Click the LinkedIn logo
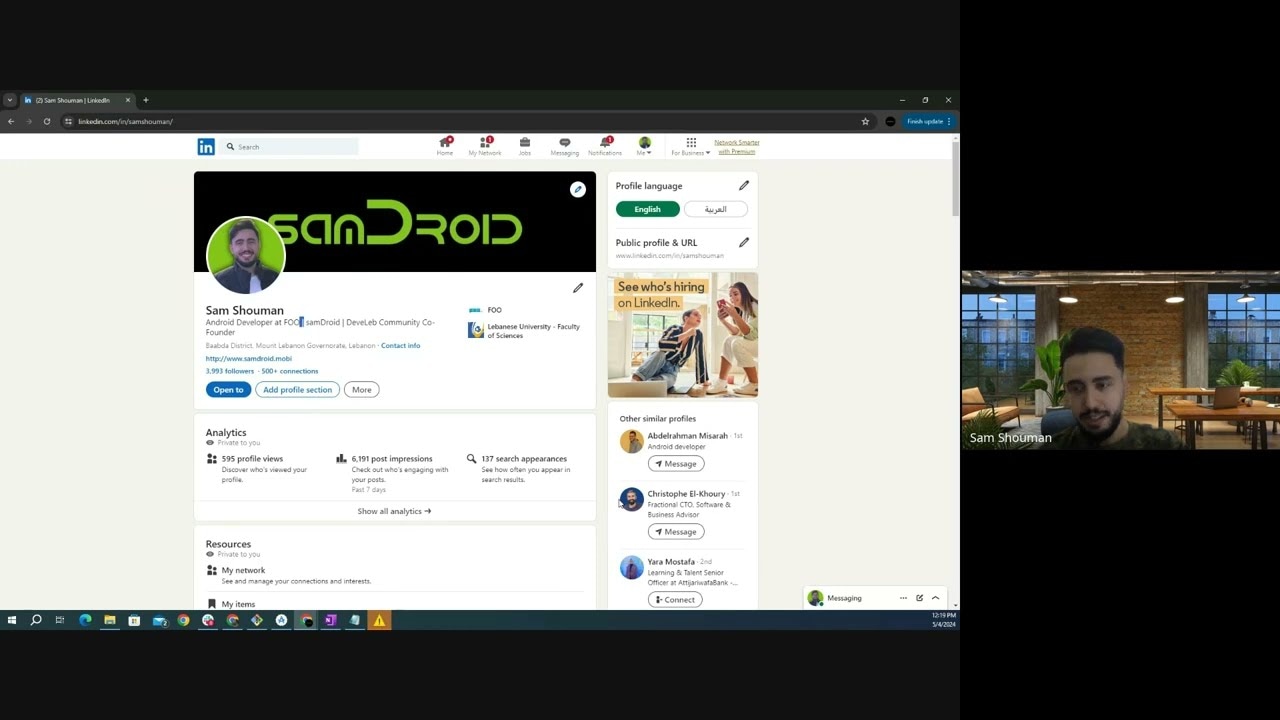 [x=206, y=147]
